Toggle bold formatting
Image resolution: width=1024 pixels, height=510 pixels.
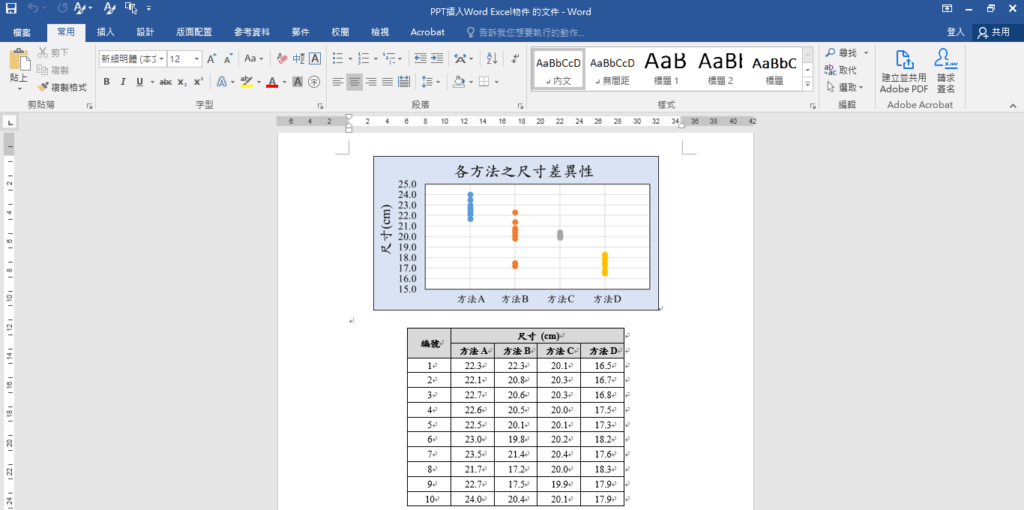106,82
